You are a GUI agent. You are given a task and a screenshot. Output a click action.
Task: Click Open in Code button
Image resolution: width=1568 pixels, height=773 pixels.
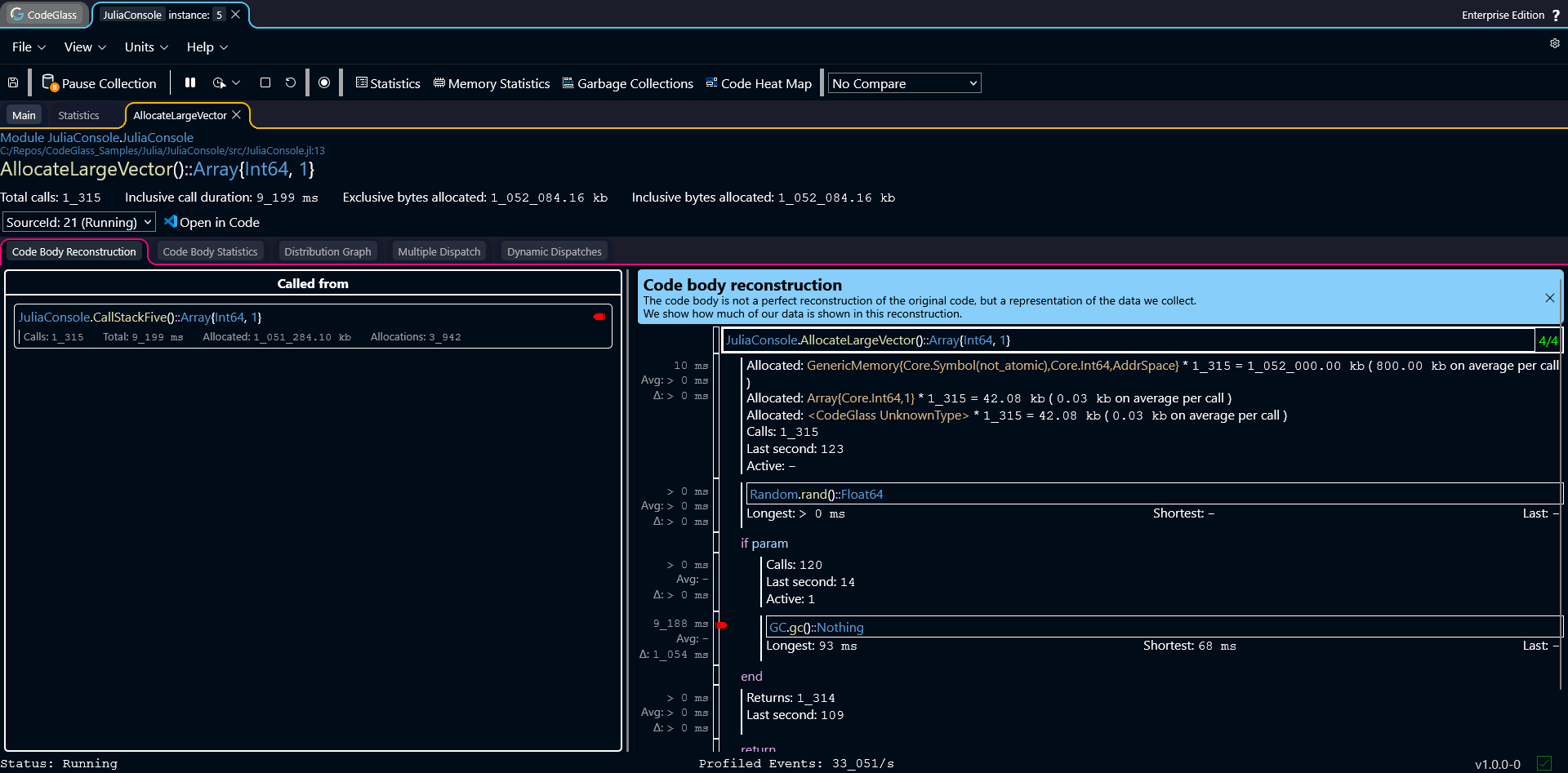click(212, 222)
